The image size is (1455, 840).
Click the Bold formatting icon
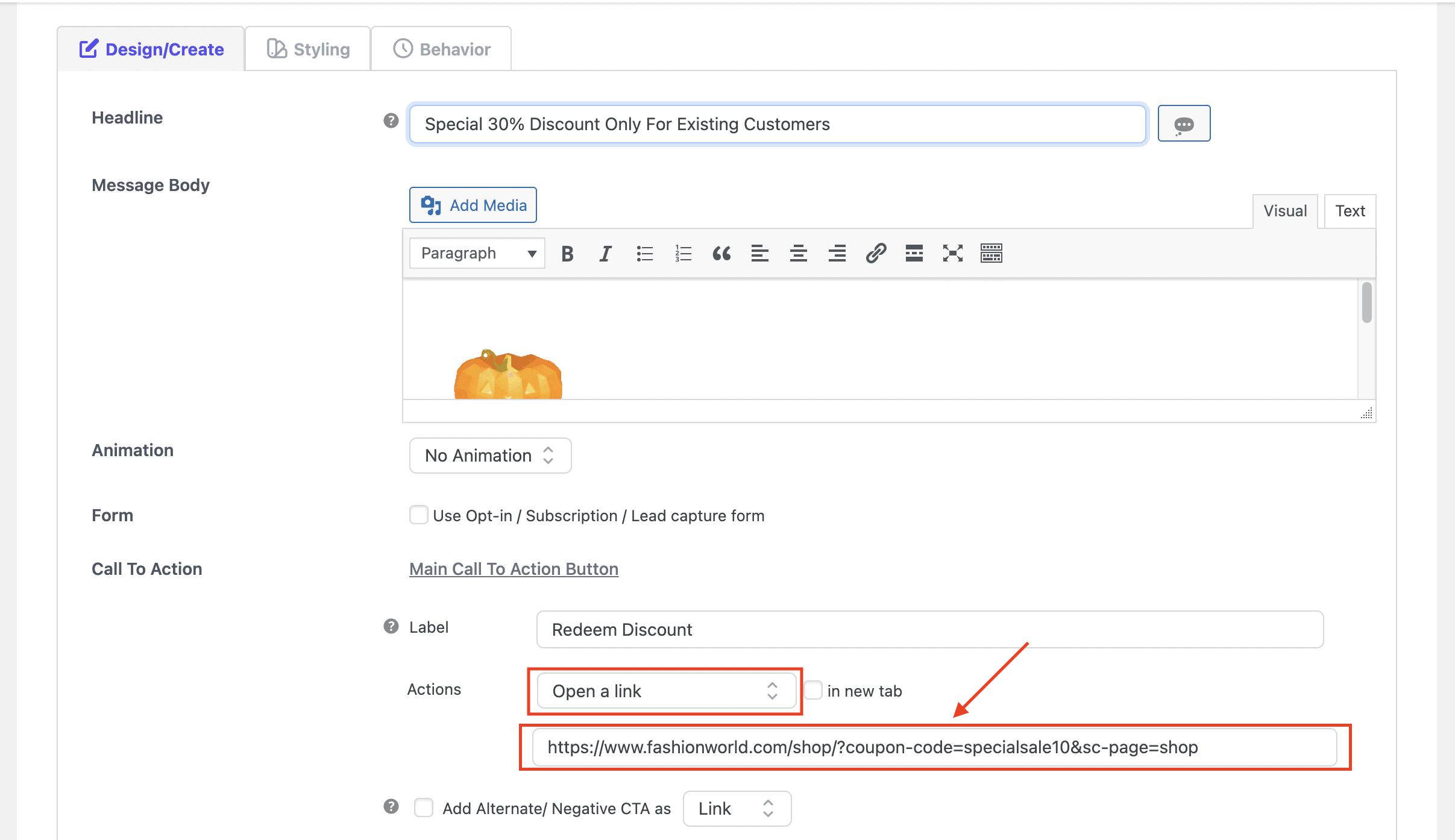tap(568, 253)
